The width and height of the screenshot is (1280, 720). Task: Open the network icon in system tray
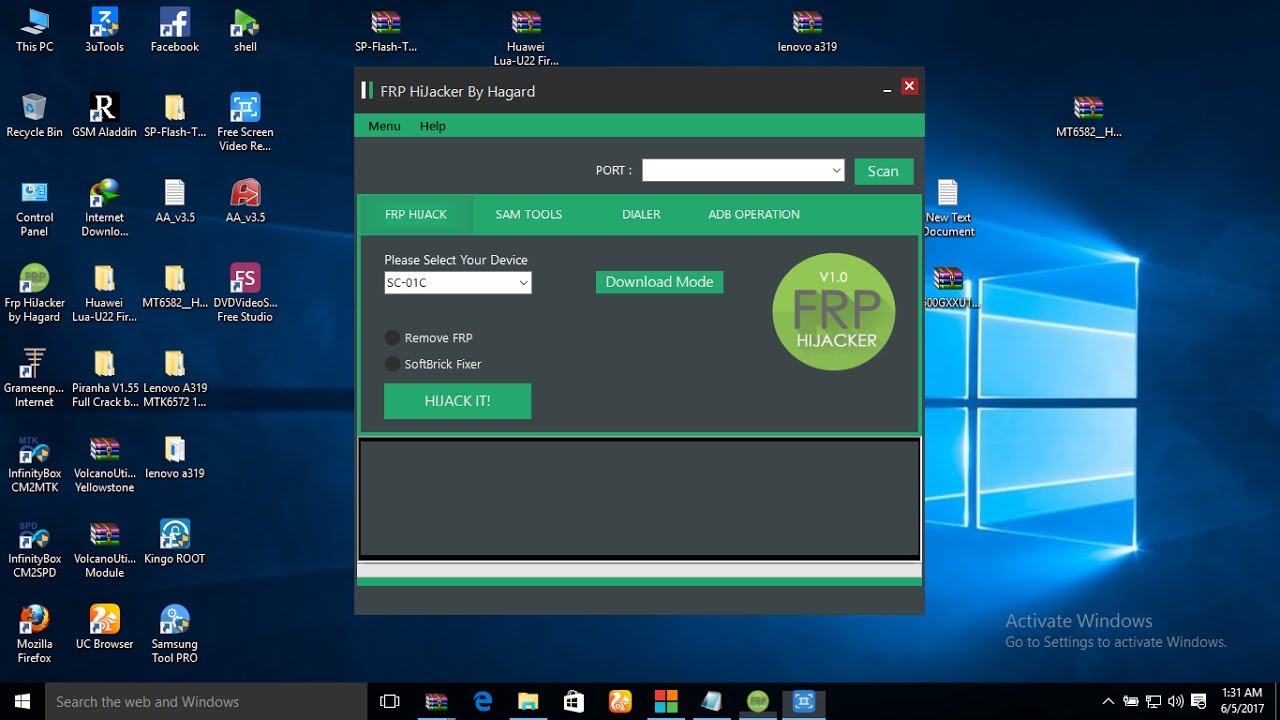tap(1154, 701)
